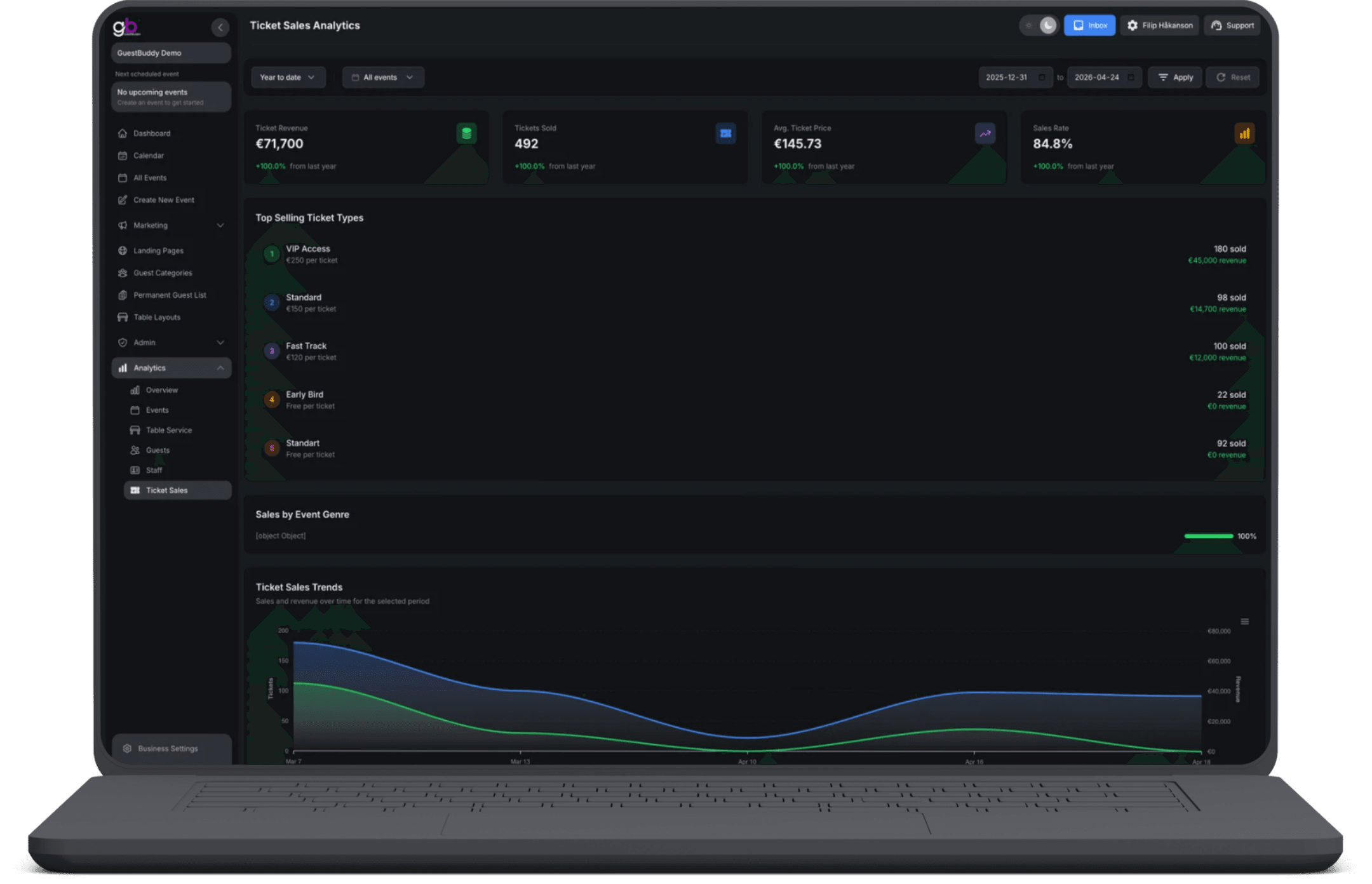Open the Year to date dropdown
Screen dimensions: 1372x884
click(x=288, y=77)
